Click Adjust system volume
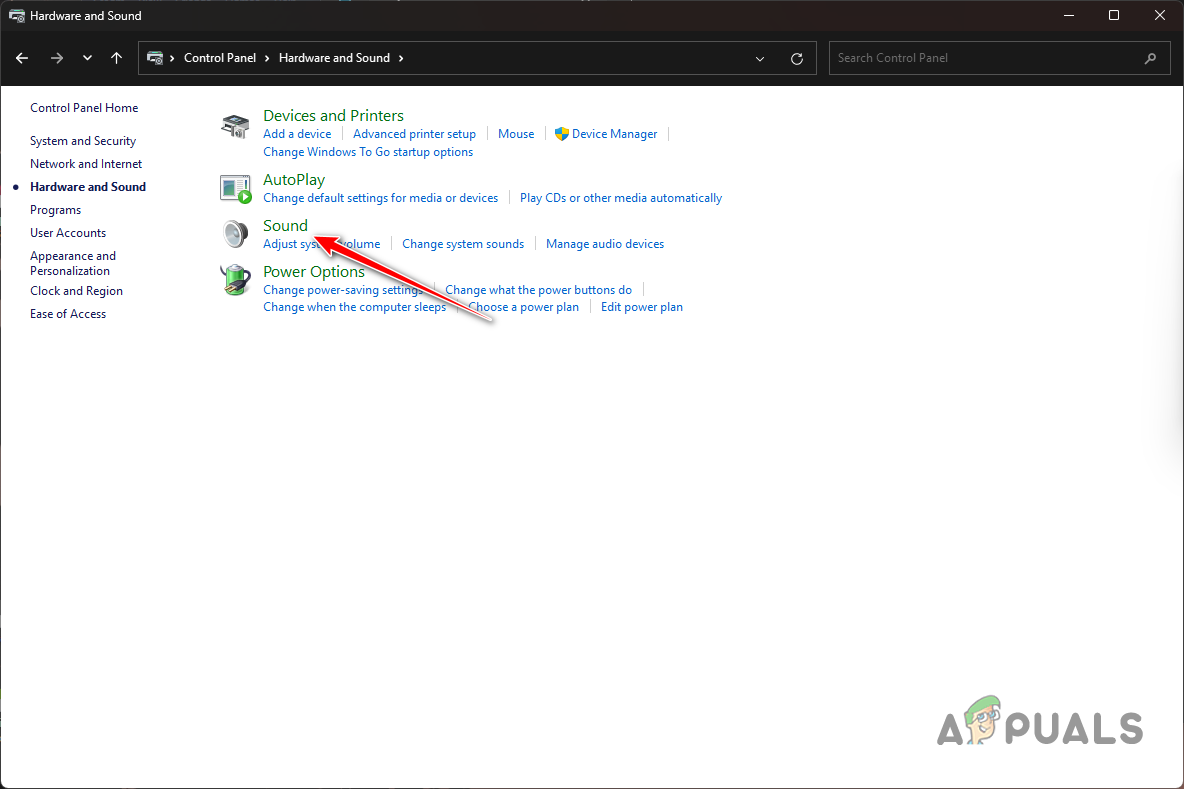This screenshot has width=1184, height=789. pyautogui.click(x=322, y=244)
